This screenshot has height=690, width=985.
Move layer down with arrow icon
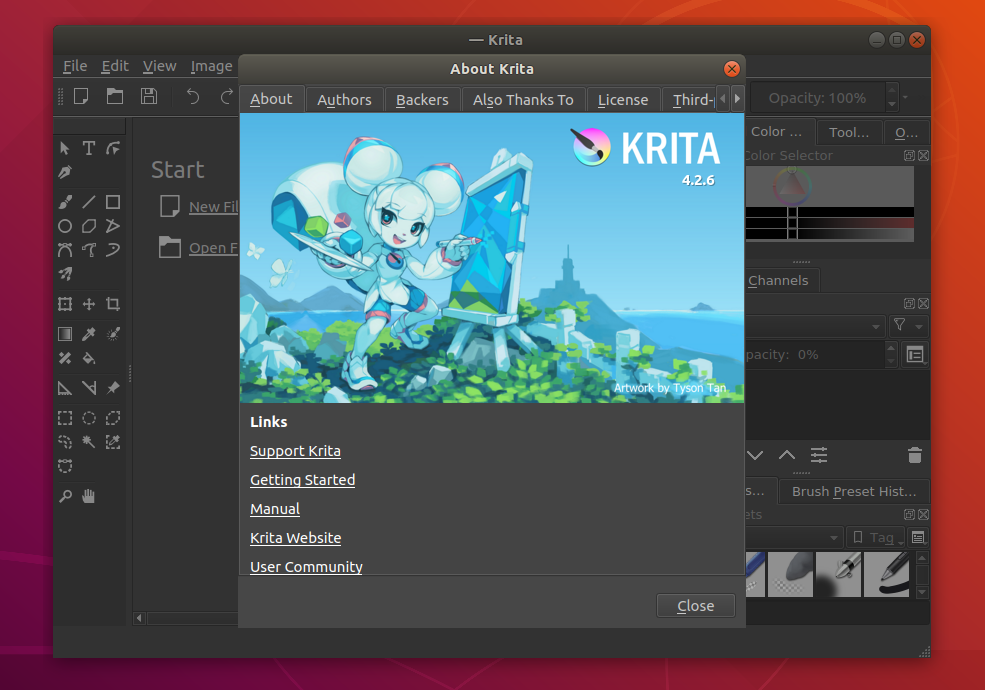pyautogui.click(x=755, y=455)
